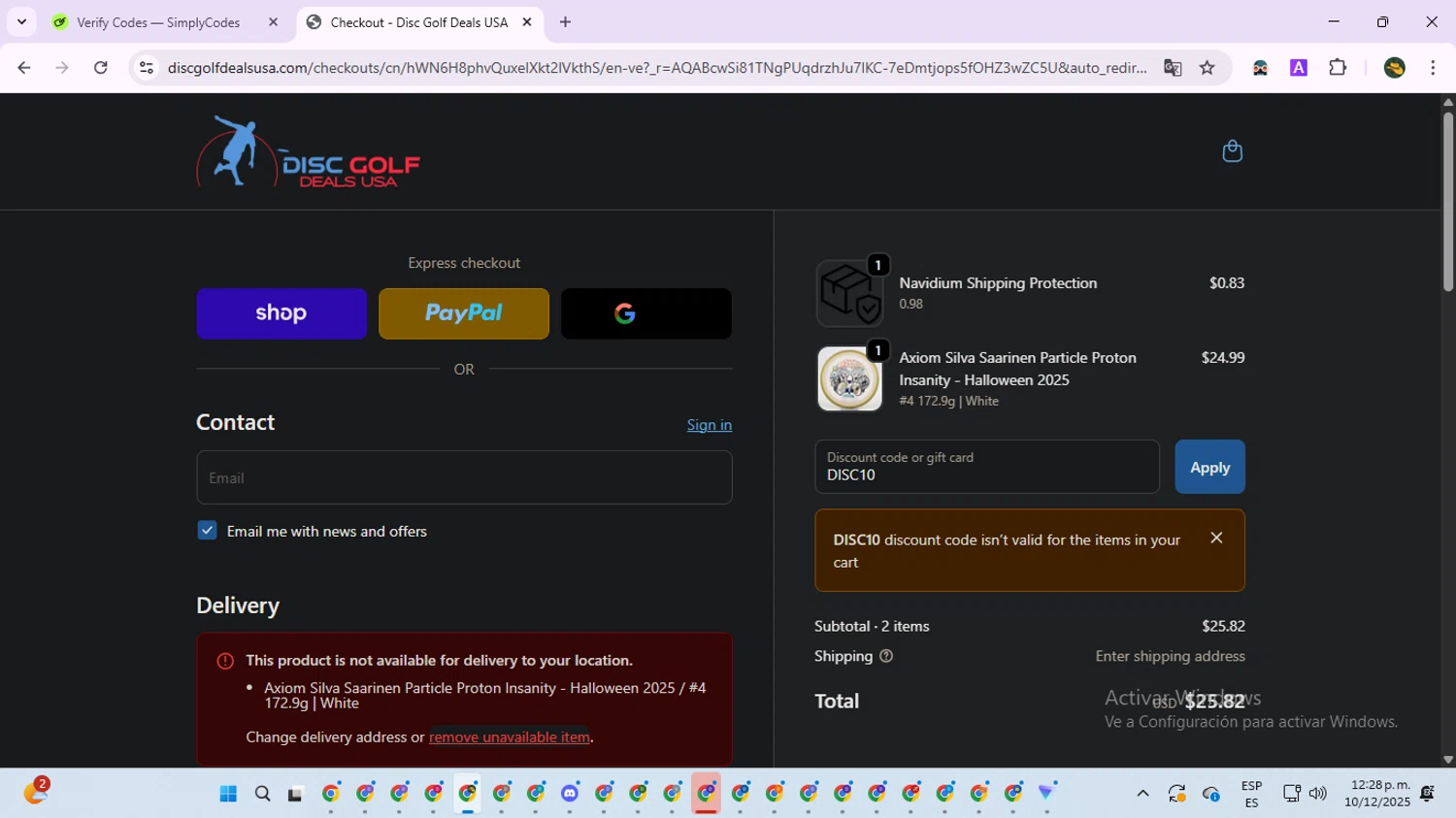
Task: Click the #4 172.9g | White variant text
Action: point(948,401)
